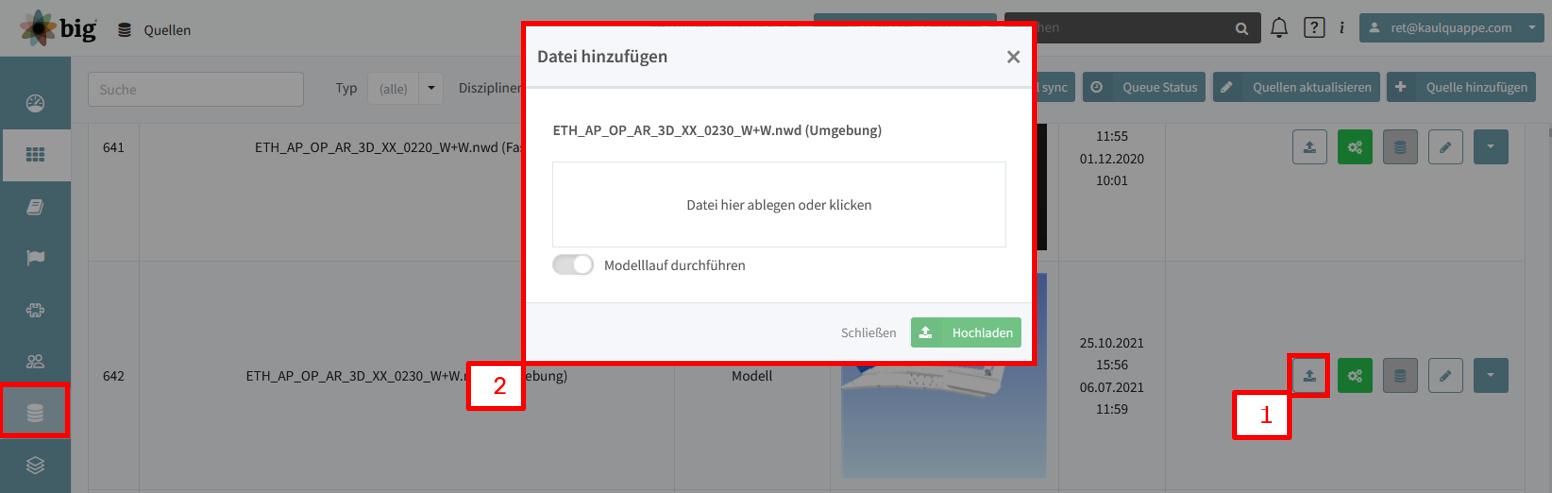
Task: Open the book icon in sidebar
Action: point(36,206)
